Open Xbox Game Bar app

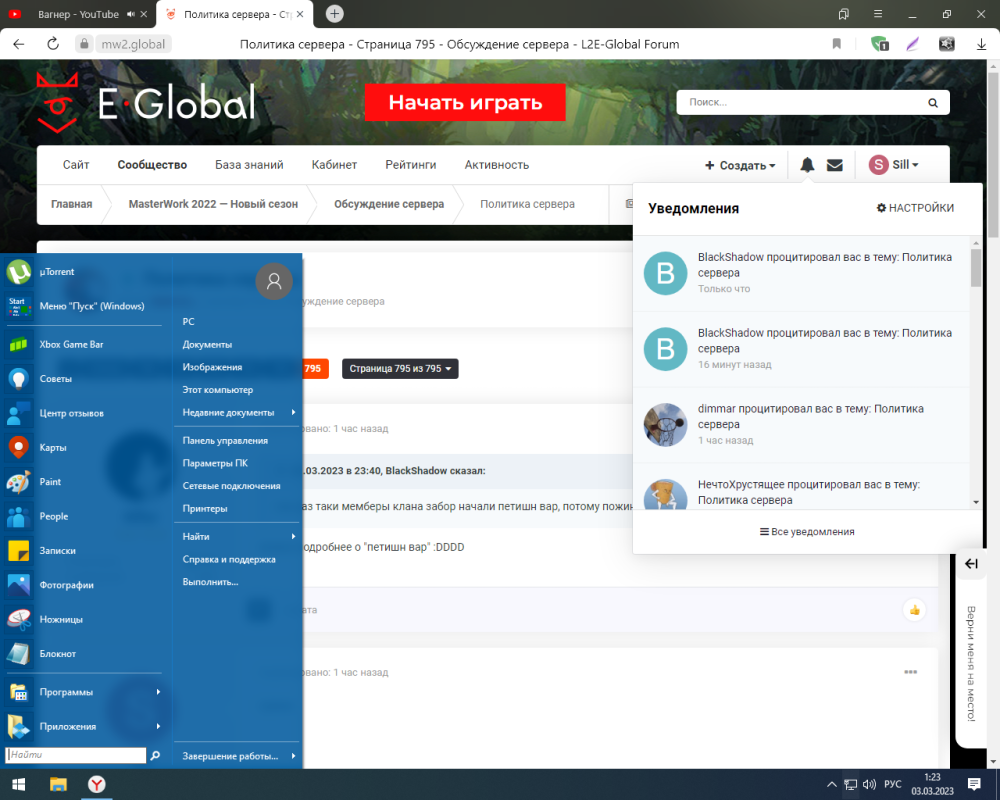71,344
